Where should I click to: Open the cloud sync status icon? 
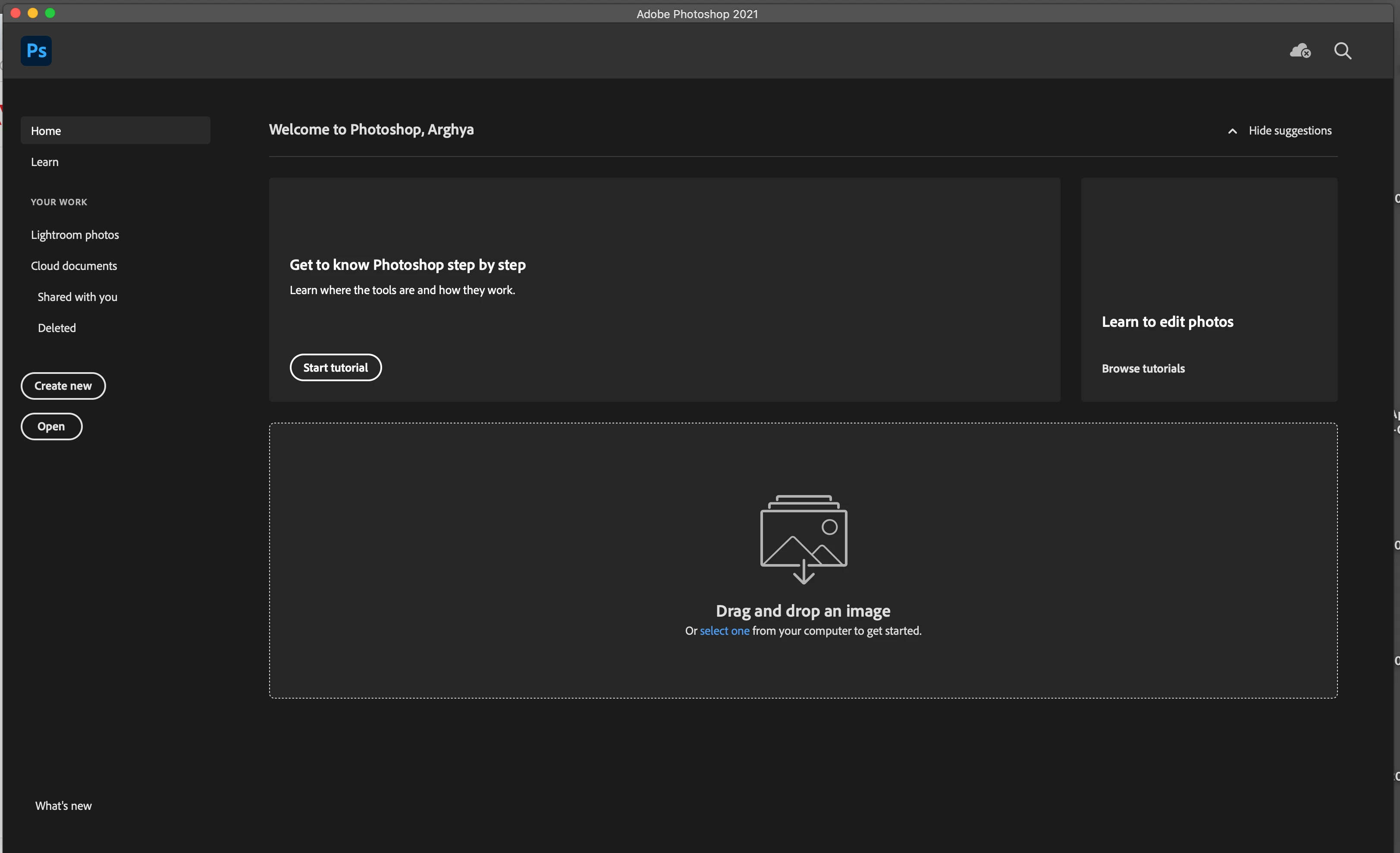coord(1300,50)
